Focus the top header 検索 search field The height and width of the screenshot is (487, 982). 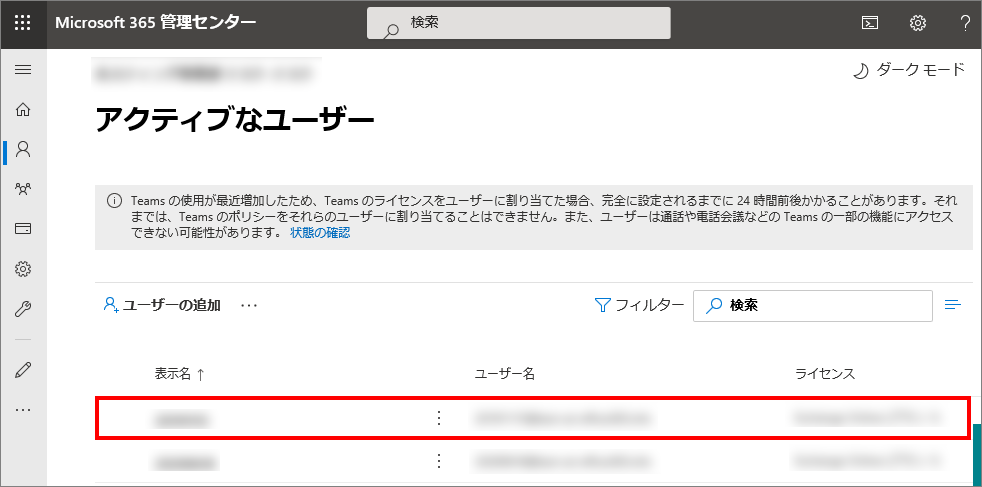point(519,23)
